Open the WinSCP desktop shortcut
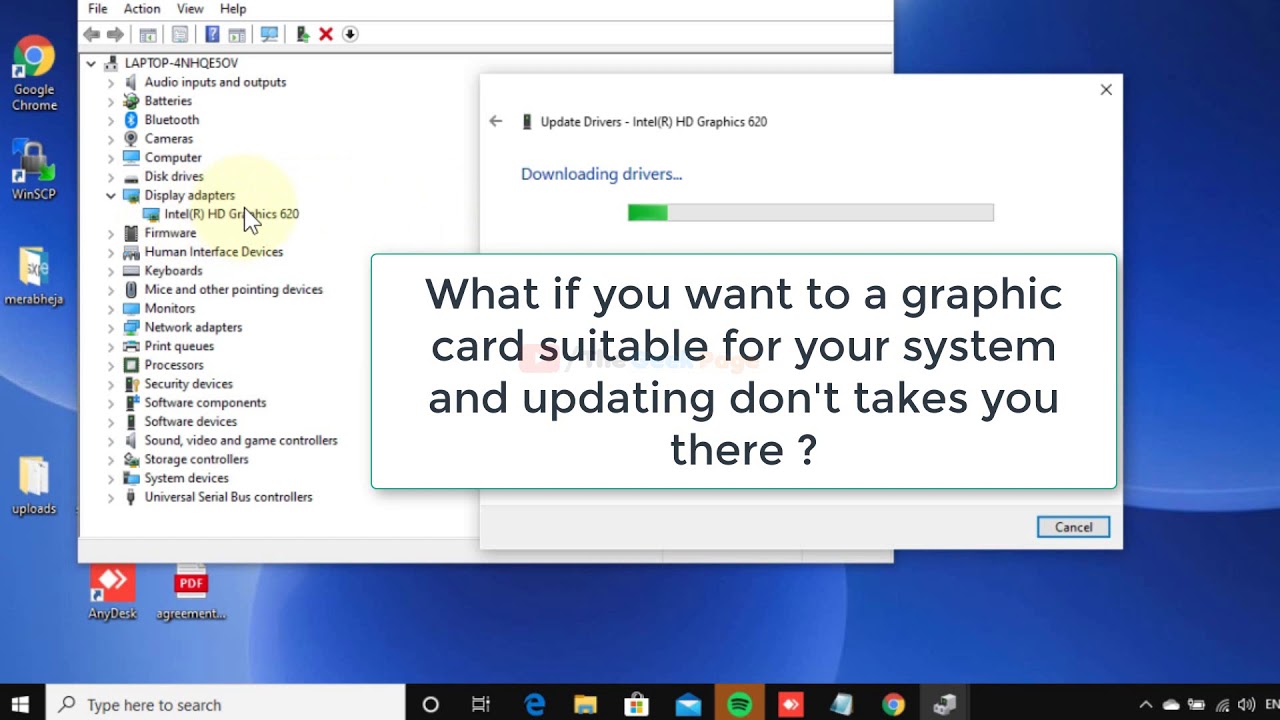Screen dimensions: 1280x720 tap(34, 170)
